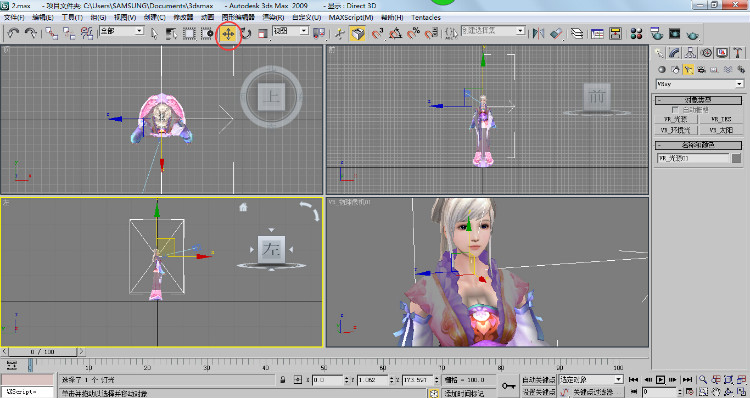This screenshot has height=398, width=750.
Task: Open the Rendered Frame Window icon
Action: coord(674,33)
